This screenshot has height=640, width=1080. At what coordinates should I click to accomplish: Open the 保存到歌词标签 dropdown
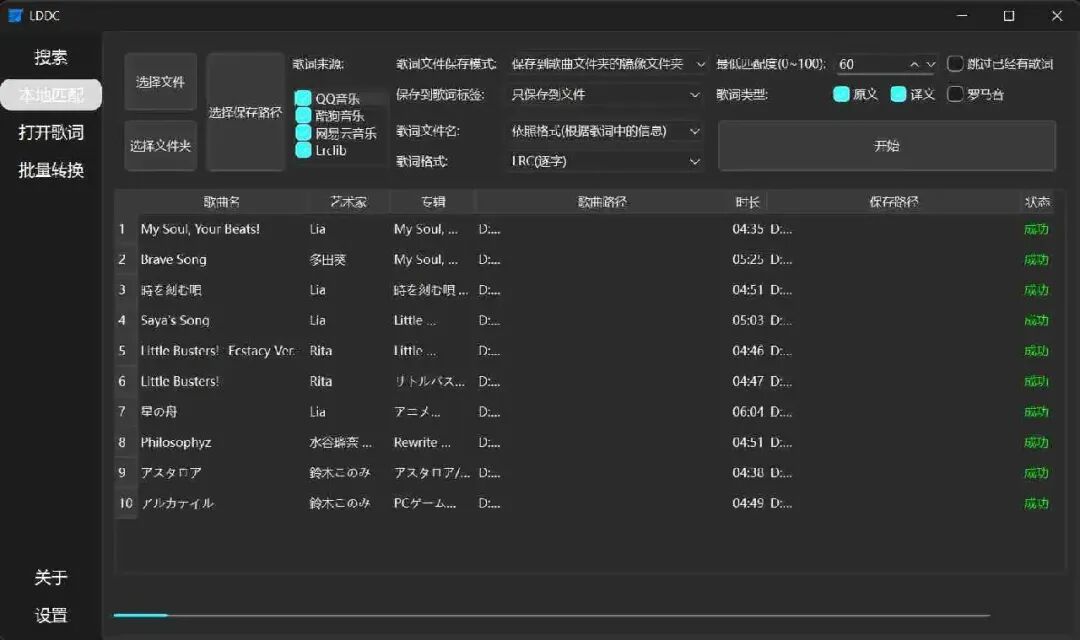(x=606, y=94)
